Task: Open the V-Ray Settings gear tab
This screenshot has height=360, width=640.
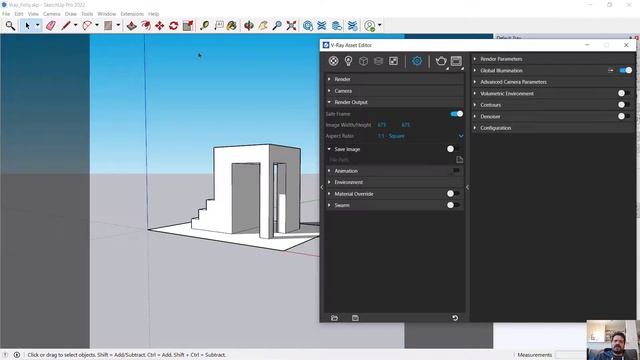Action: (417, 61)
